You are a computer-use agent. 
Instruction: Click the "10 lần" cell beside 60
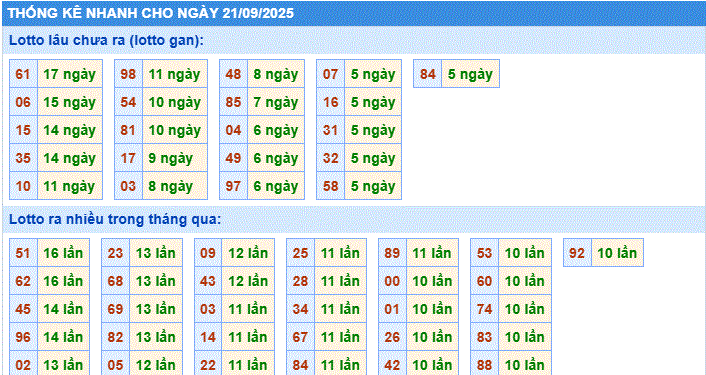525,281
